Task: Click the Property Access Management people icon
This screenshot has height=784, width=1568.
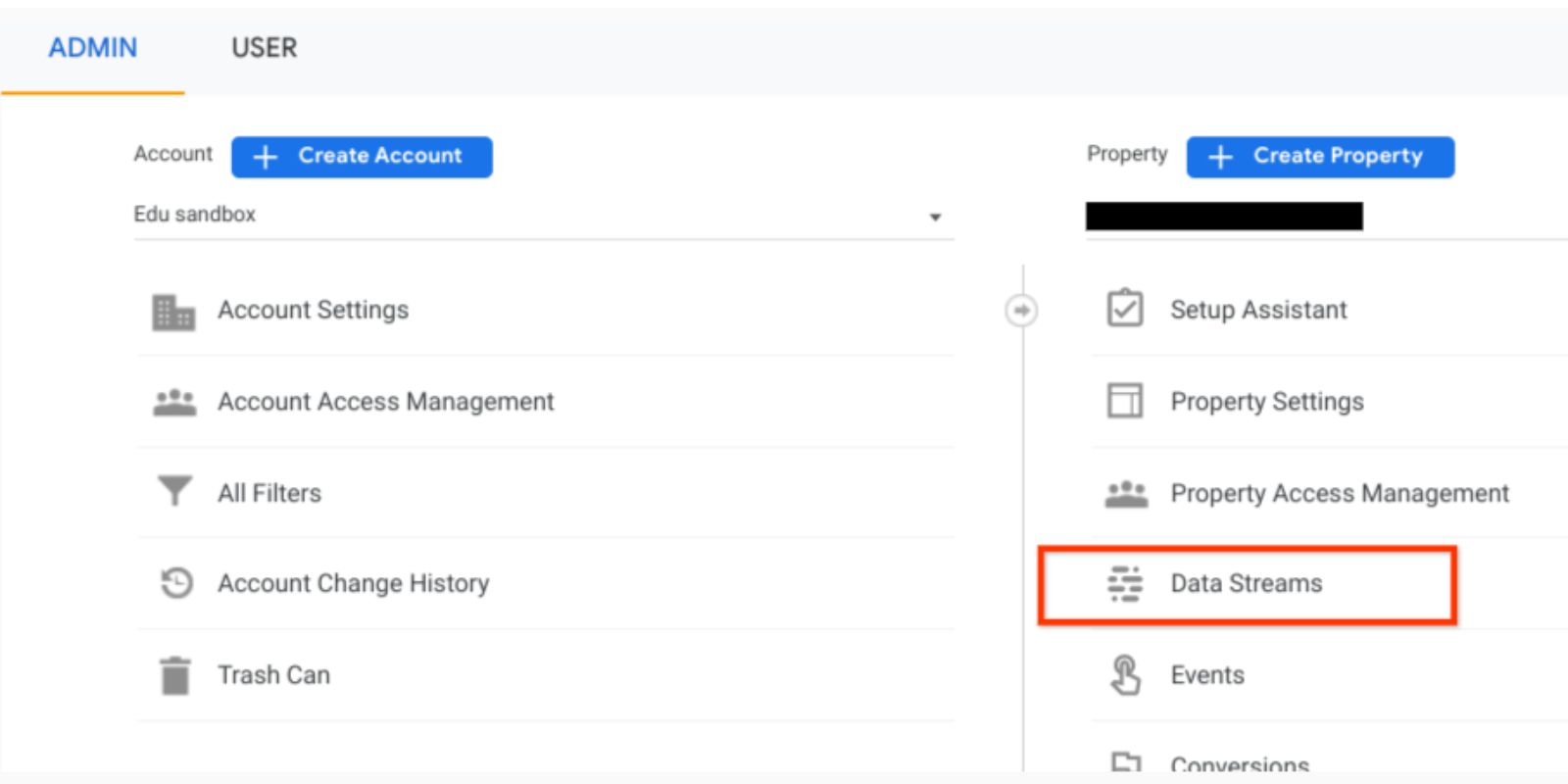Action: click(x=1126, y=494)
